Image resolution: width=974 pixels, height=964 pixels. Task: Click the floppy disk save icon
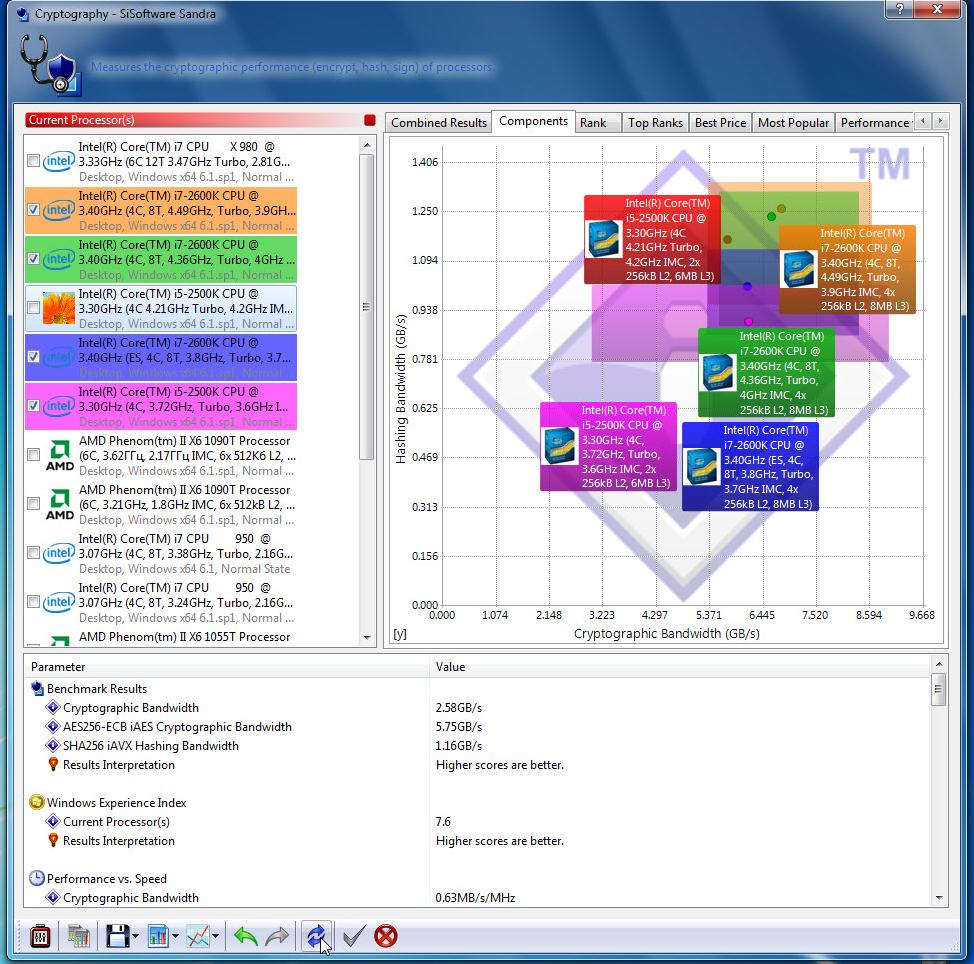(x=117, y=936)
